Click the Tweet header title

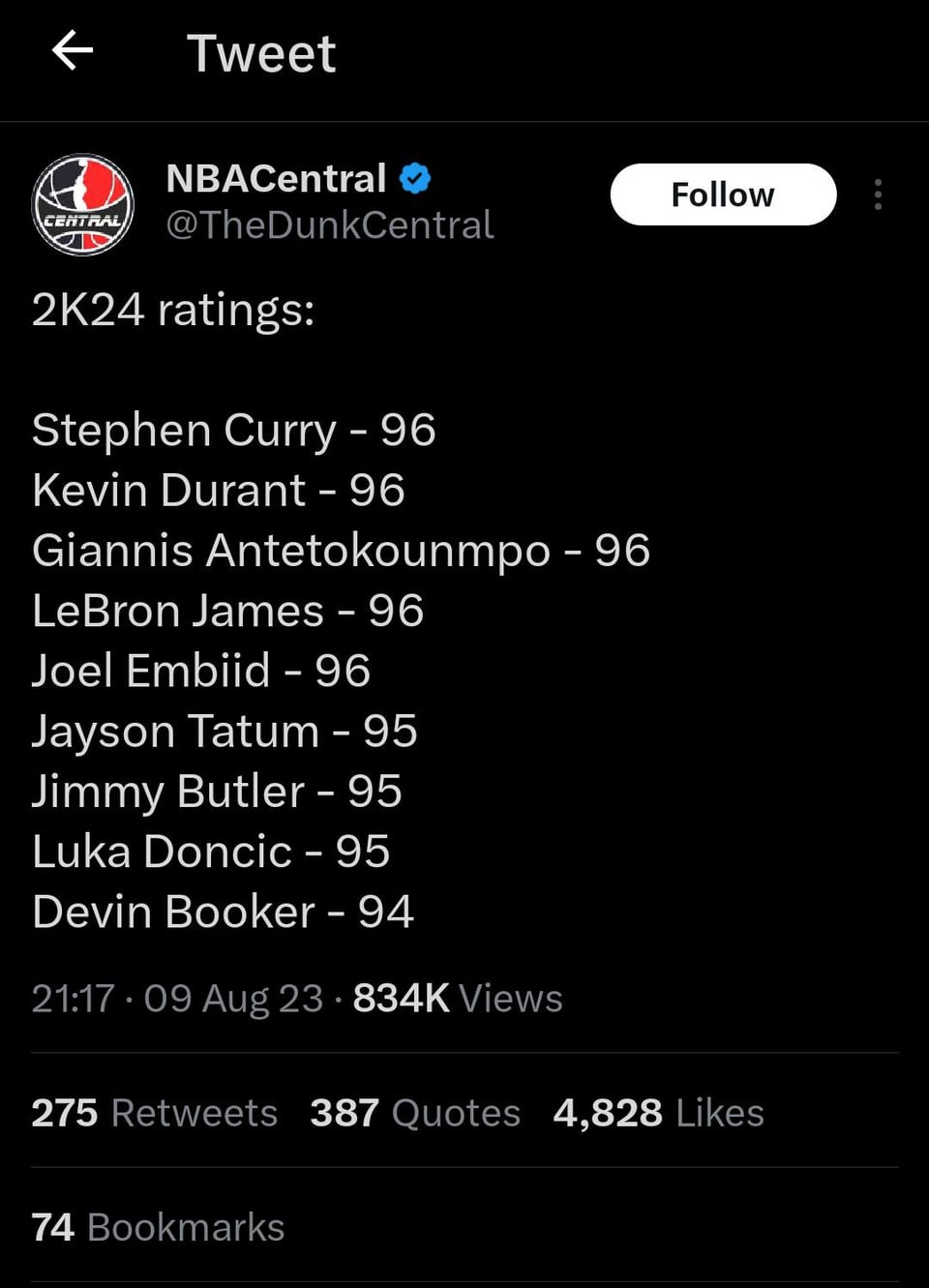pyautogui.click(x=261, y=53)
